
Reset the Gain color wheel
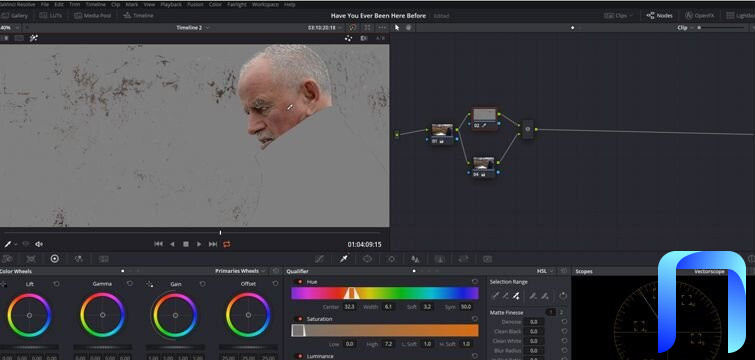[x=202, y=284]
